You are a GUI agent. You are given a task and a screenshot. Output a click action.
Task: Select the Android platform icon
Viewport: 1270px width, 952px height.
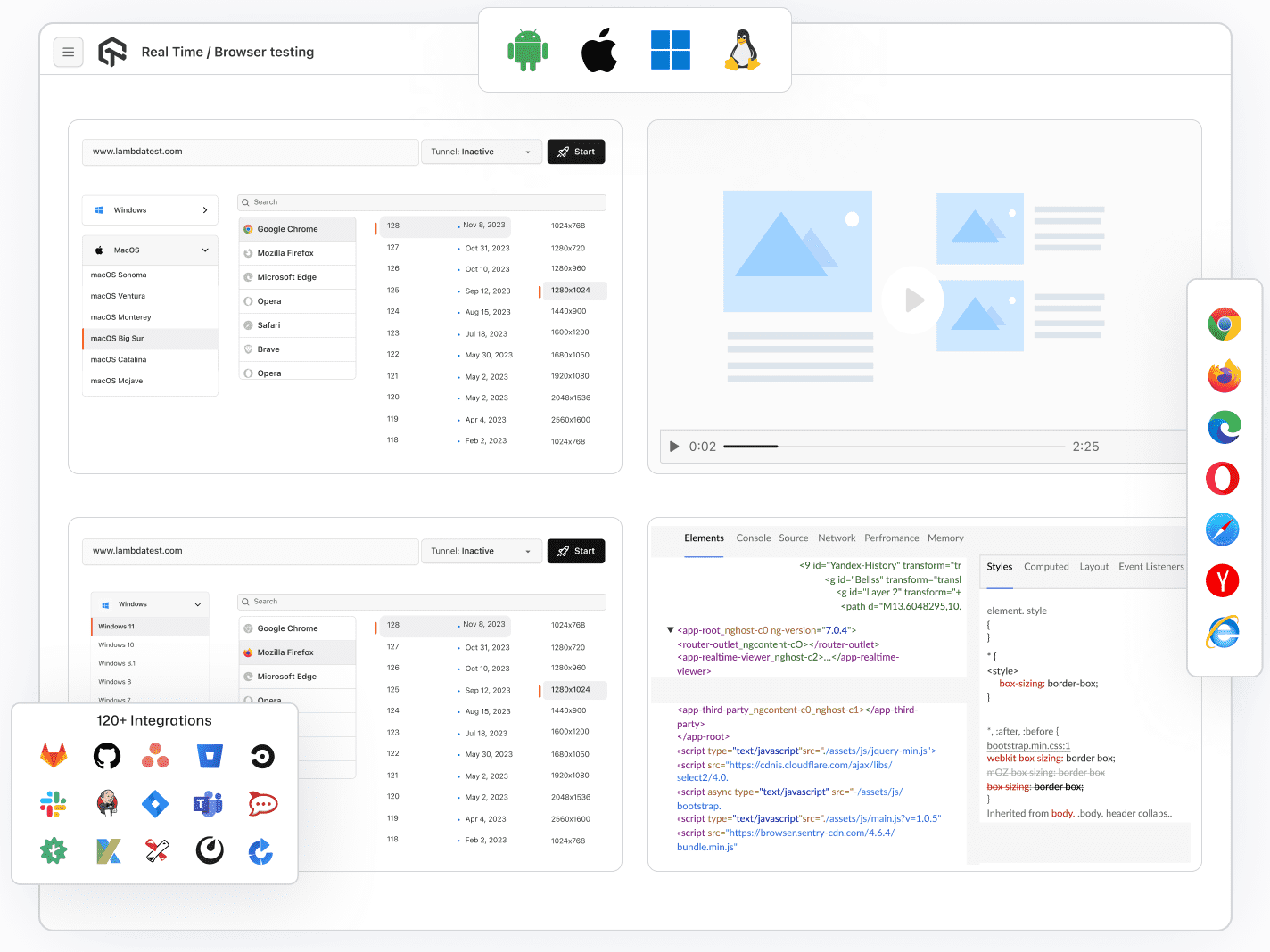pyautogui.click(x=528, y=50)
